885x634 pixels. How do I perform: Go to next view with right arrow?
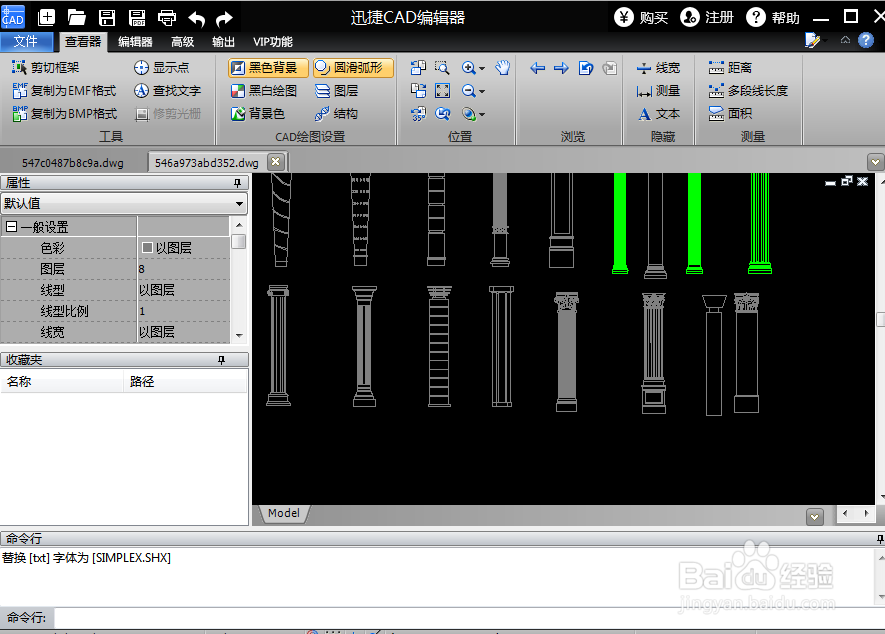(561, 68)
